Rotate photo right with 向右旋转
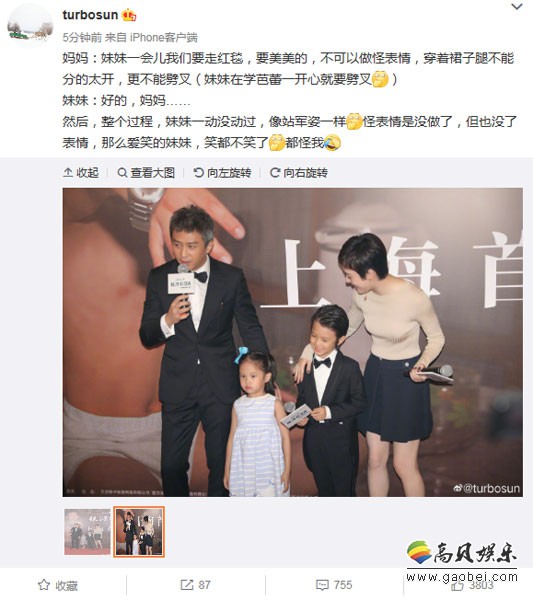 (x=299, y=173)
